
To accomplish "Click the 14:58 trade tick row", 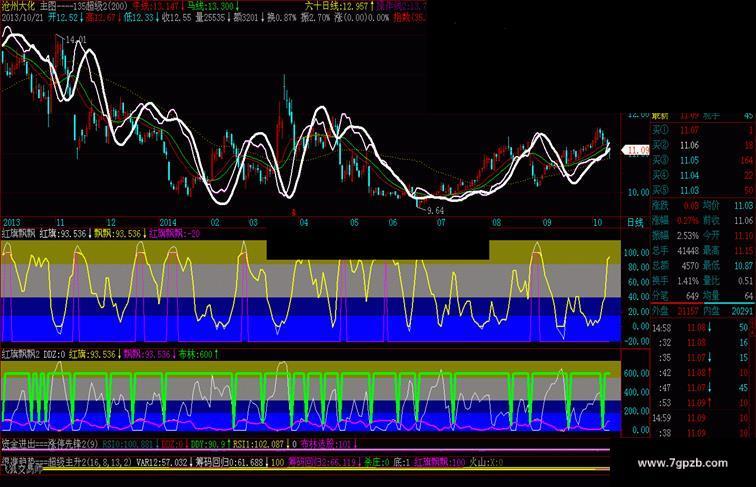I will click(x=703, y=328).
